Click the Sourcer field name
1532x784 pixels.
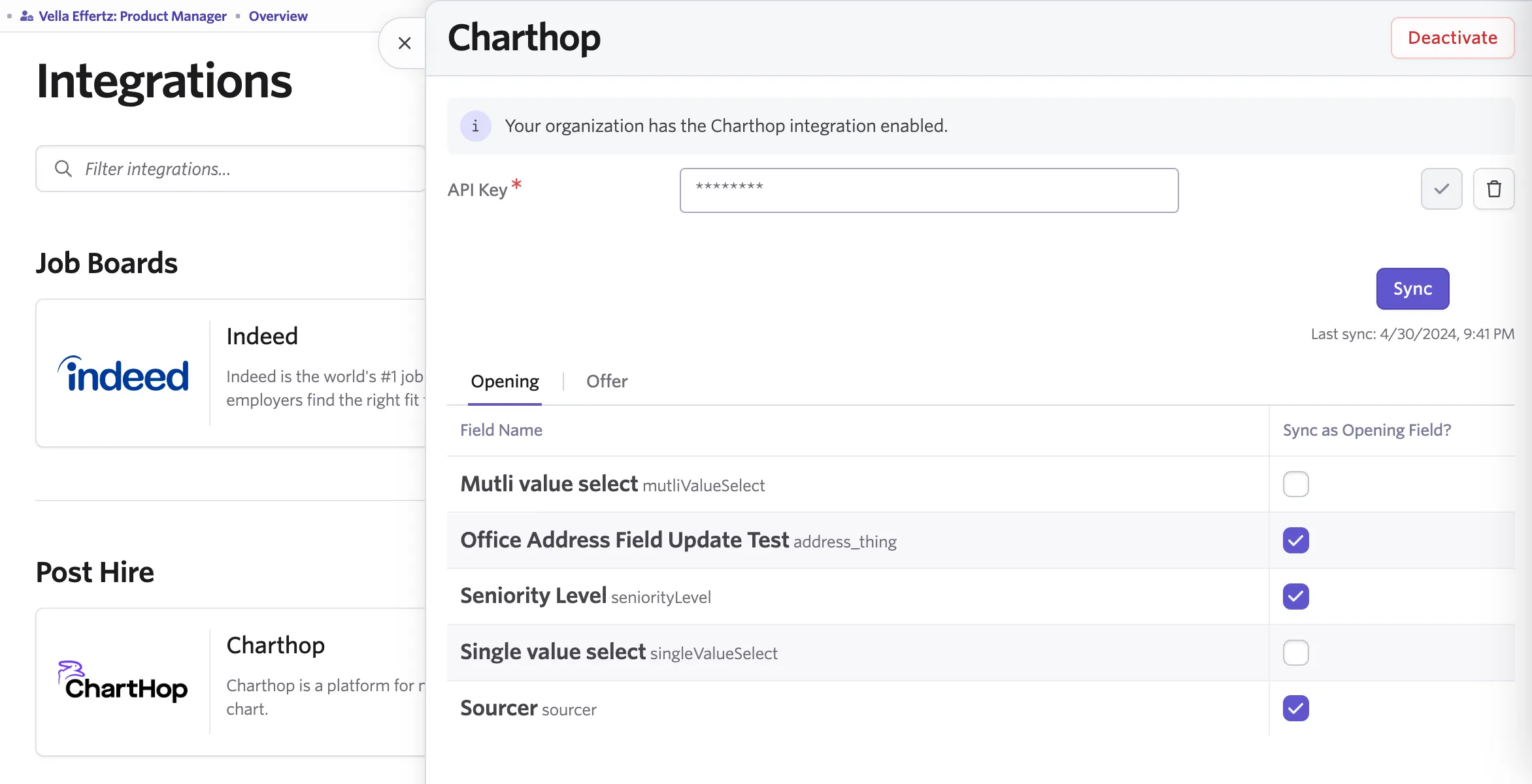(x=499, y=708)
